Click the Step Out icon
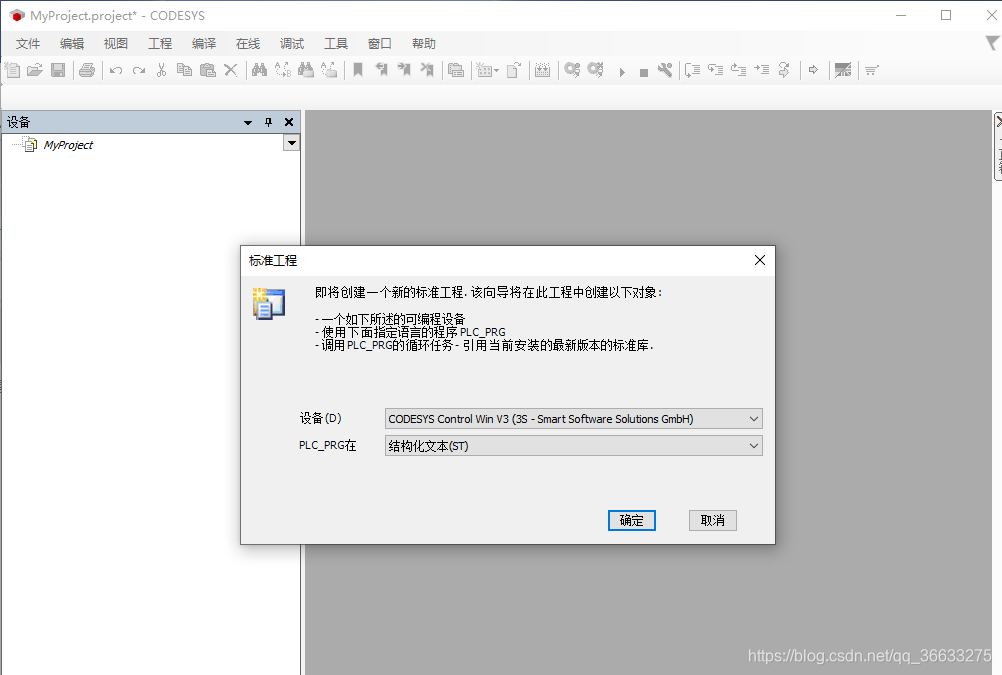Screen dimensions: 1002x675 (x=738, y=70)
